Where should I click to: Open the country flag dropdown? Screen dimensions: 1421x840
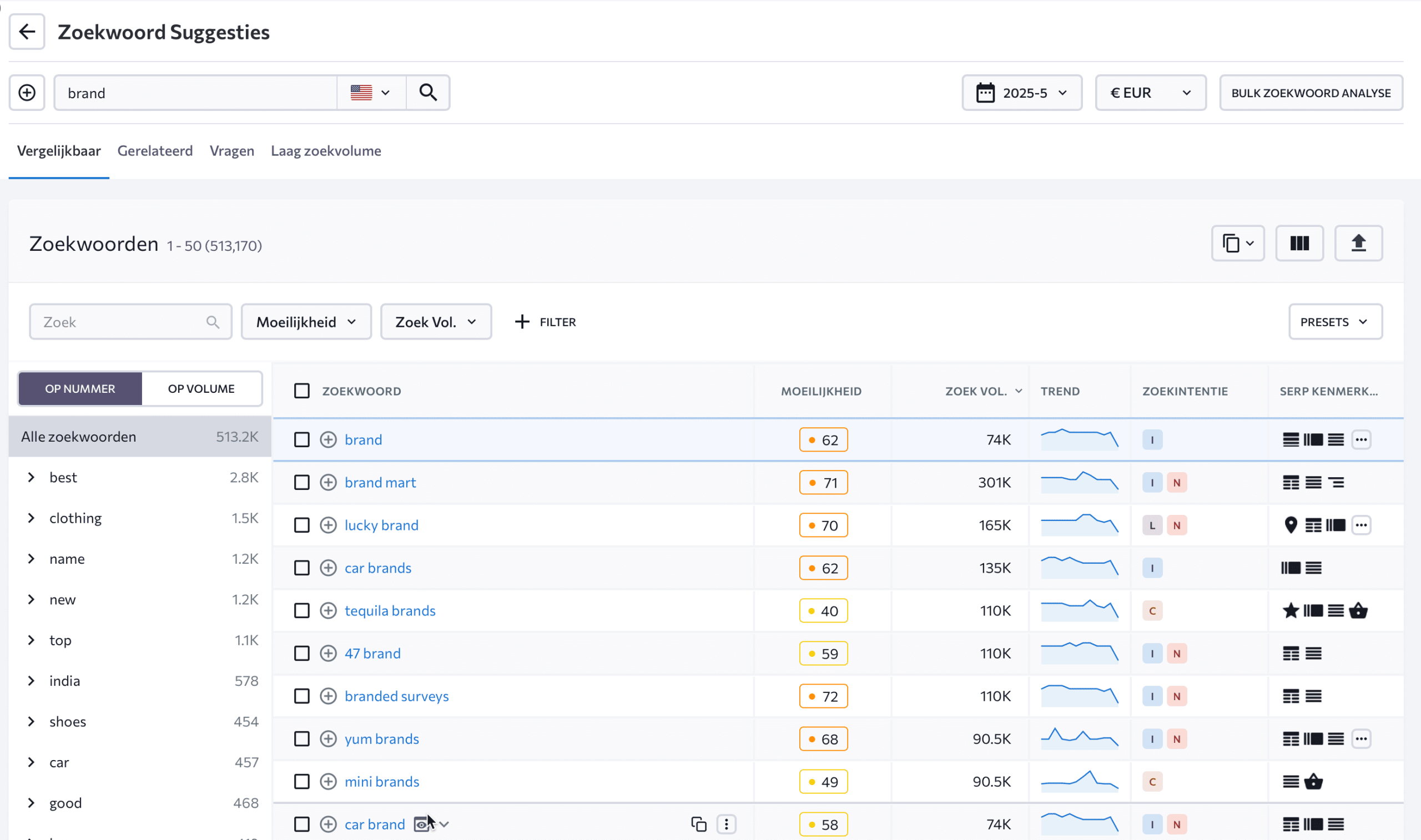pos(371,92)
